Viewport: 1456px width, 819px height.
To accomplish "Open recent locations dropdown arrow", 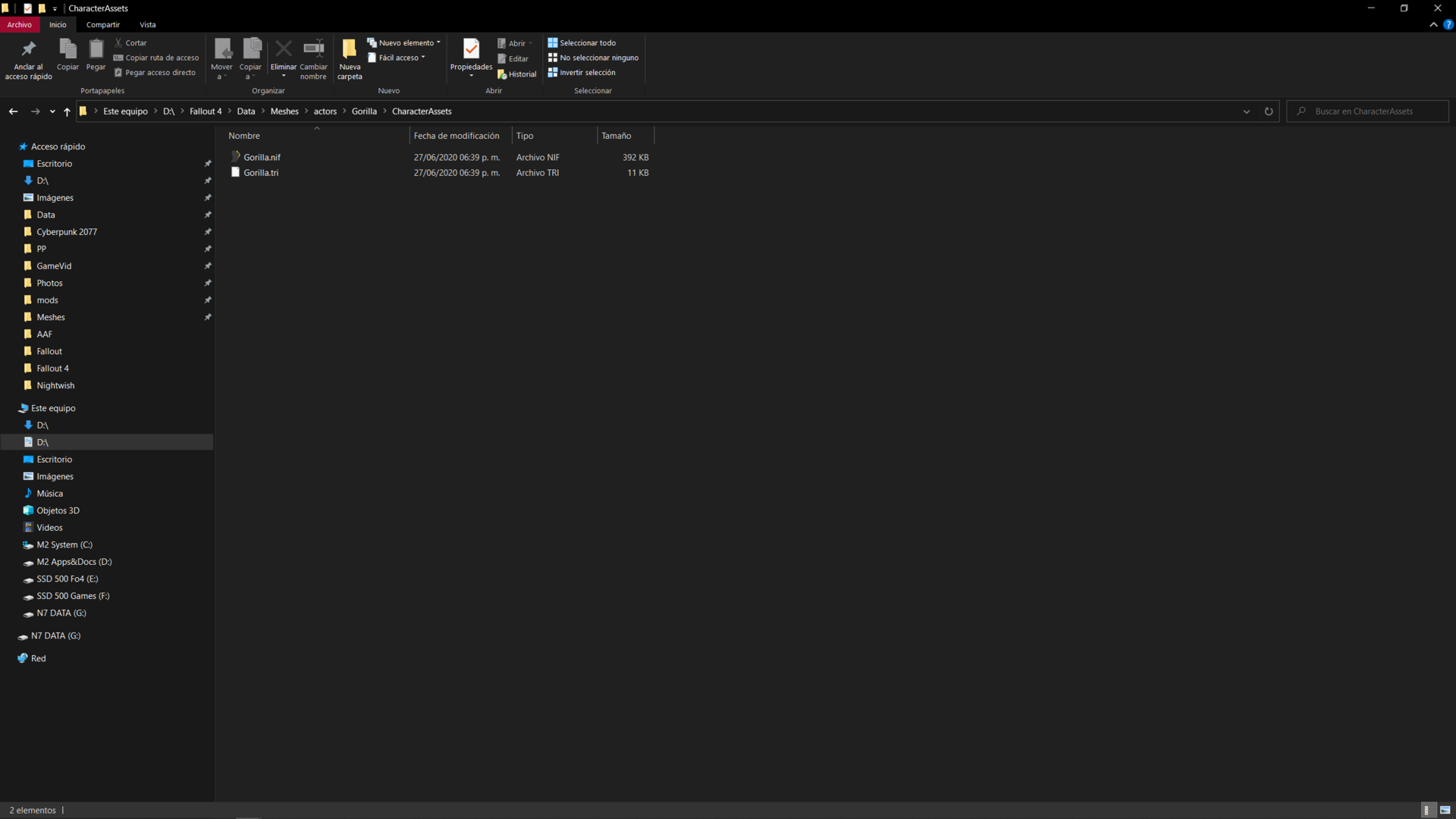I will click(52, 111).
